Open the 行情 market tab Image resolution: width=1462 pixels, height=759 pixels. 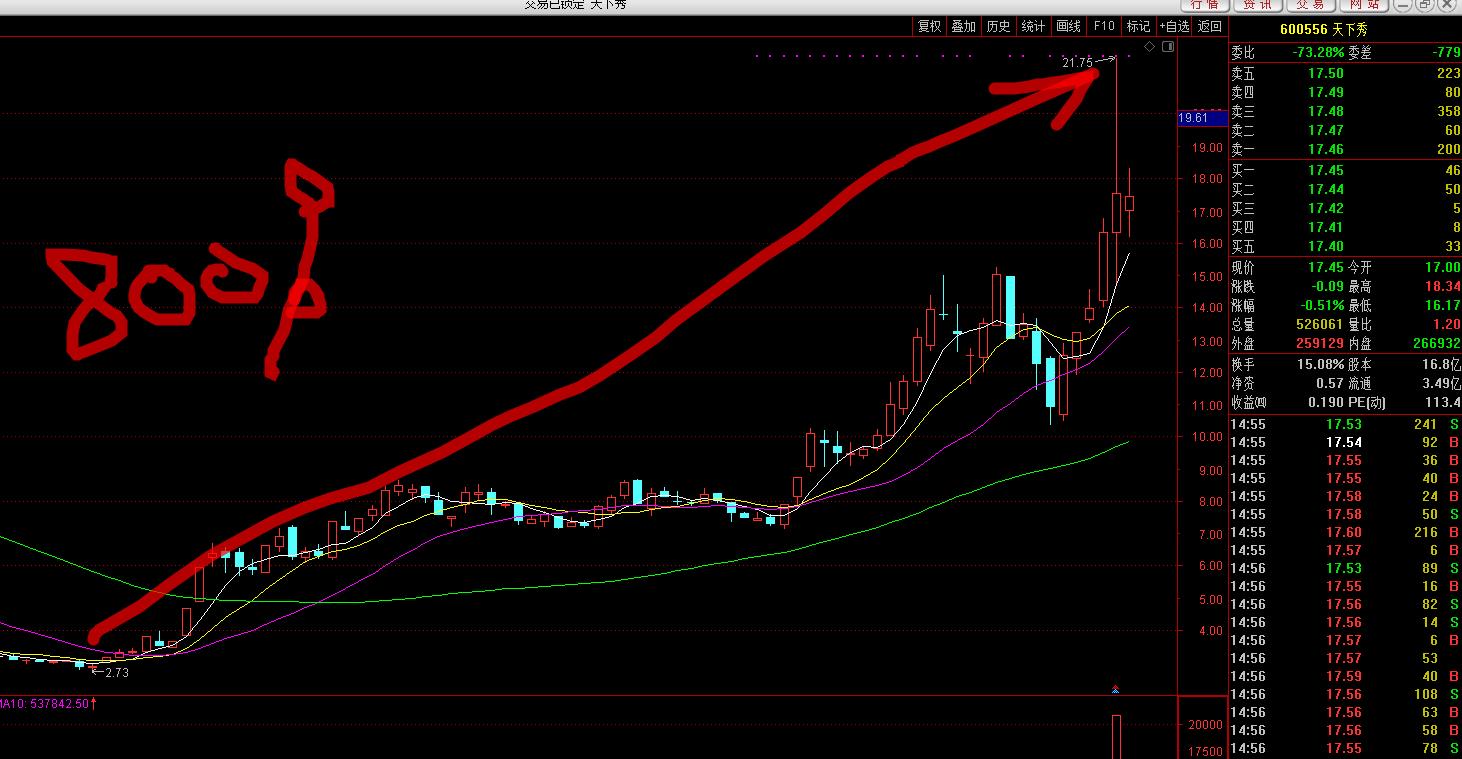[1204, 5]
